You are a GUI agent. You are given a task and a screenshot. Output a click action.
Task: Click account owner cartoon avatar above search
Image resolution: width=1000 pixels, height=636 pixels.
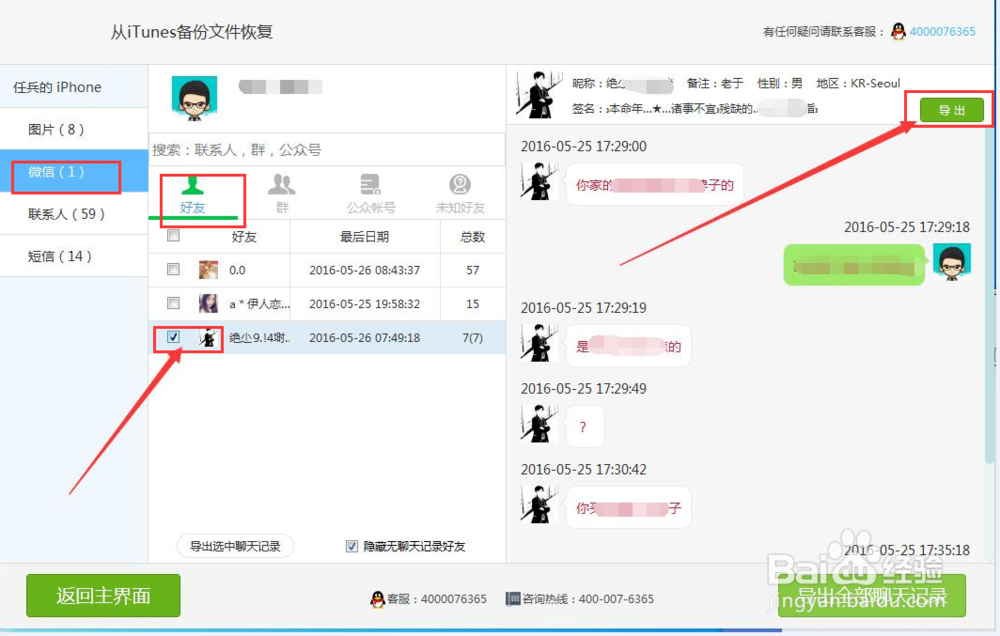pyautogui.click(x=194, y=98)
